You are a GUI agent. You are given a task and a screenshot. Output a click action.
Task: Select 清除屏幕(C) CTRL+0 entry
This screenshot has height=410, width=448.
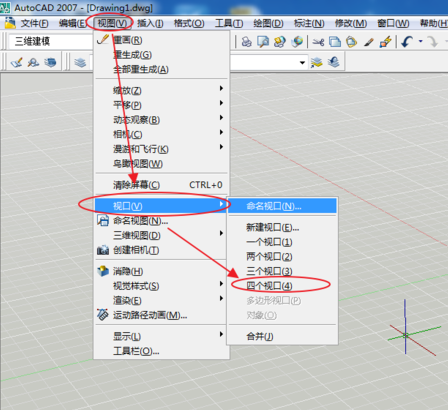162,185
